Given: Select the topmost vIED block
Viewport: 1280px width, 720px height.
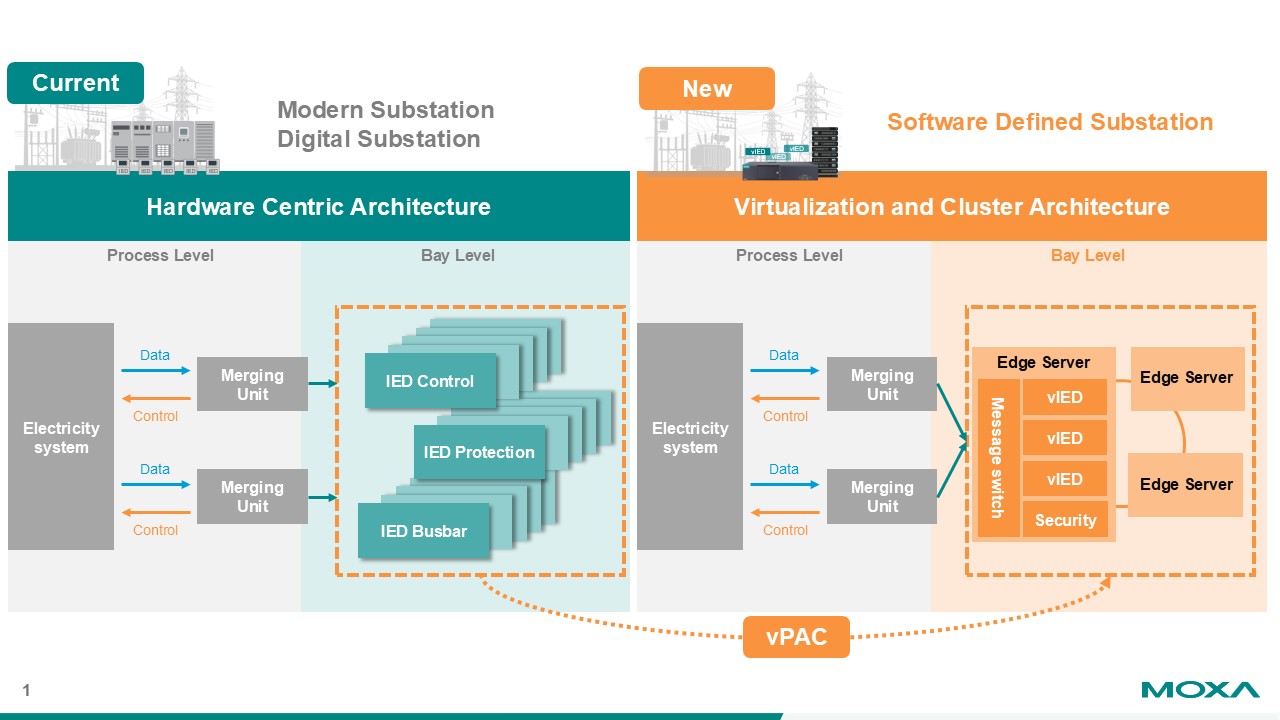Looking at the screenshot, I should [1065, 397].
